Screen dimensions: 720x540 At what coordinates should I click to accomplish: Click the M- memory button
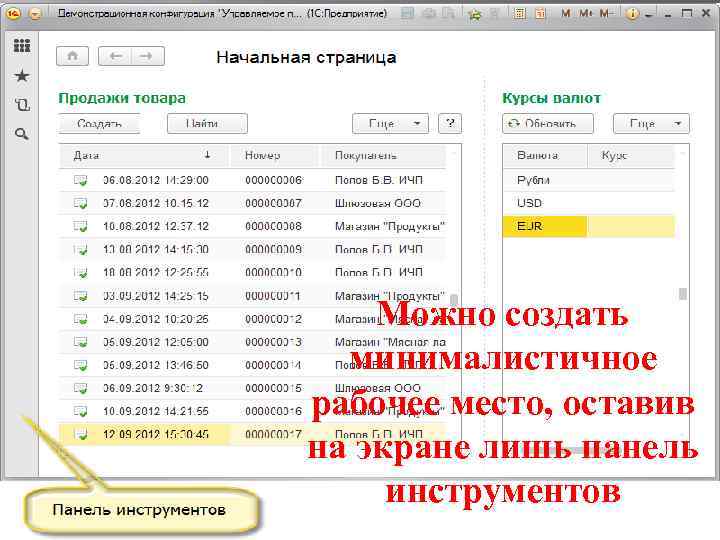[606, 14]
